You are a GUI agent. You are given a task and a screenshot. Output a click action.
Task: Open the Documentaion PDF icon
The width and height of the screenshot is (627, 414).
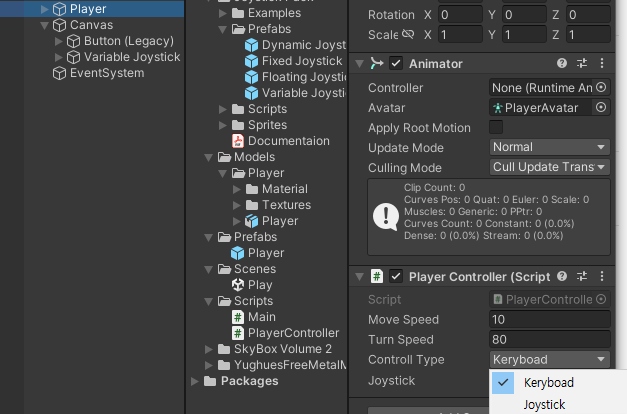(x=238, y=141)
